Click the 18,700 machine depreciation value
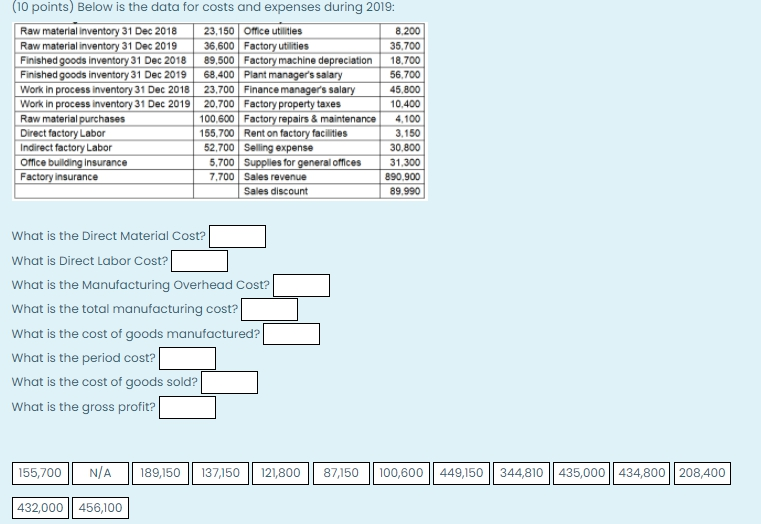This screenshot has width=761, height=524. point(405,60)
